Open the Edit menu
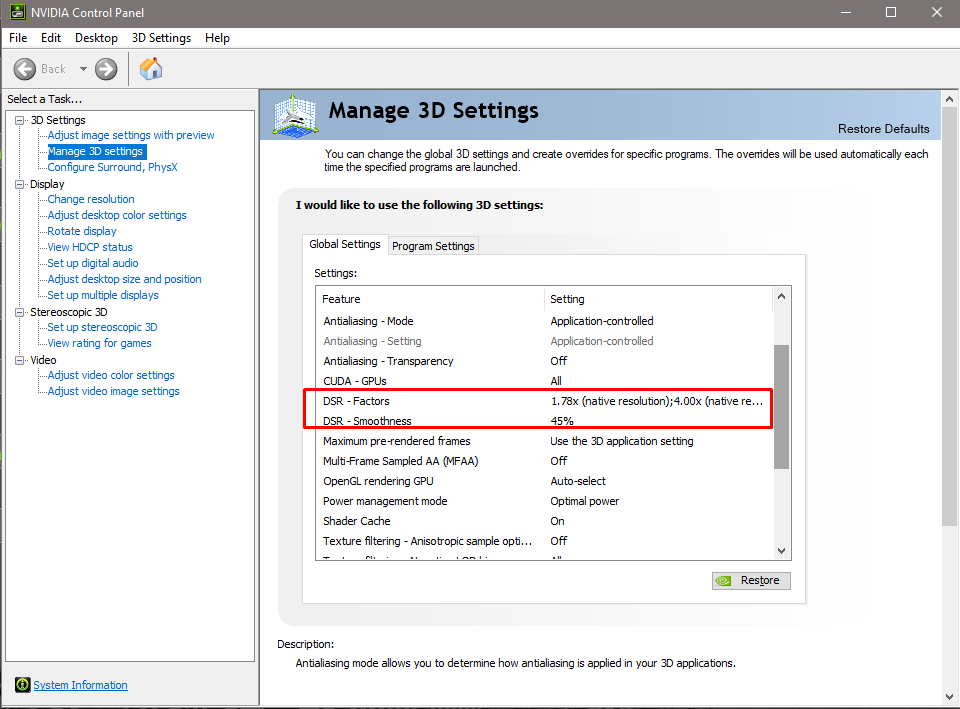The image size is (960, 709). tap(51, 38)
